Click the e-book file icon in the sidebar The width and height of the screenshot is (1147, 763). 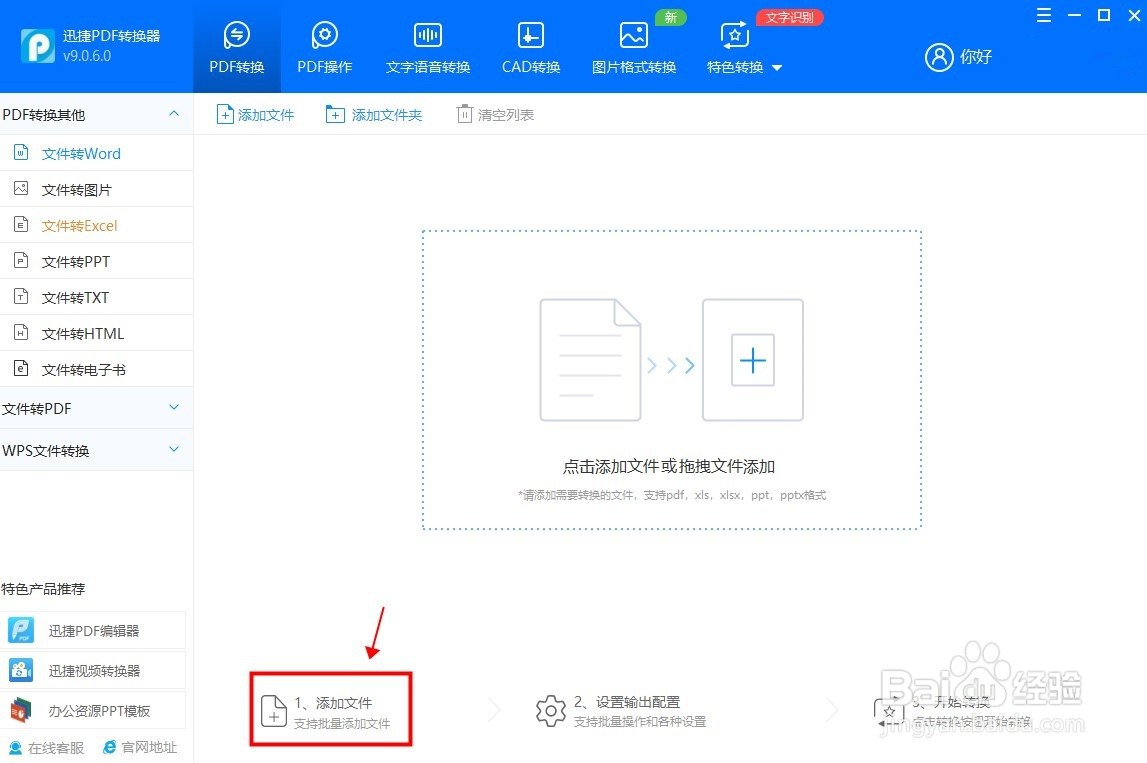[21, 368]
